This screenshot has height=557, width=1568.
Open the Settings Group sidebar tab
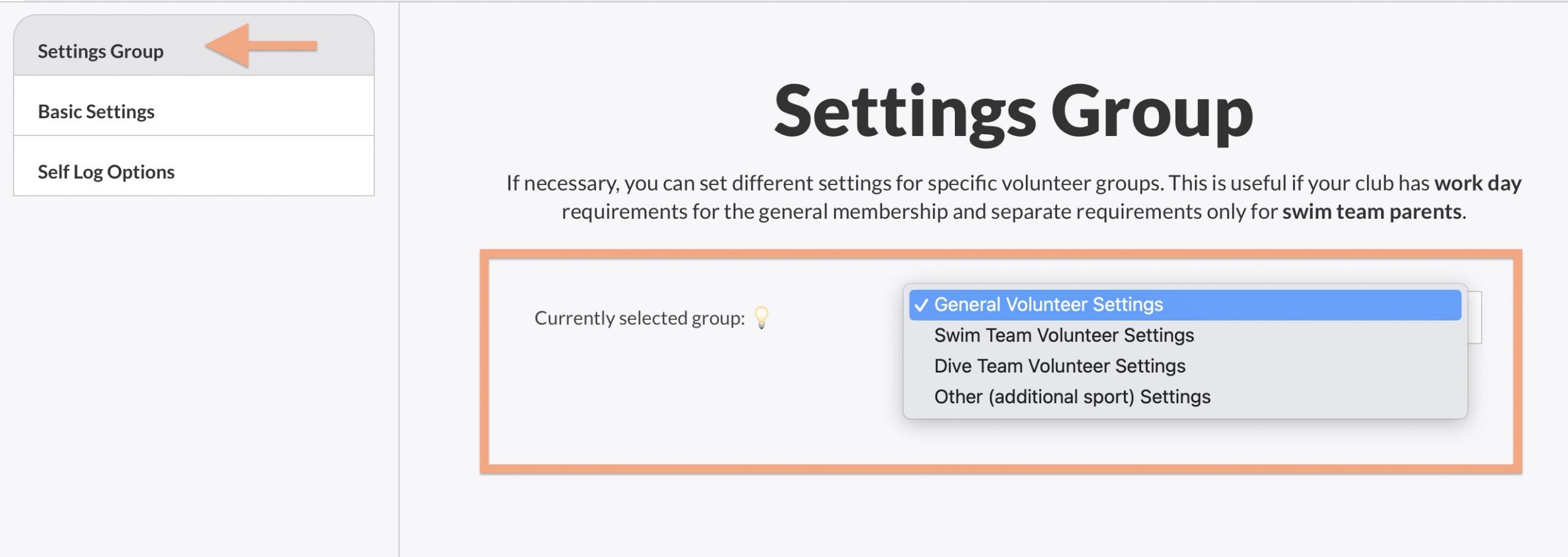tap(100, 51)
